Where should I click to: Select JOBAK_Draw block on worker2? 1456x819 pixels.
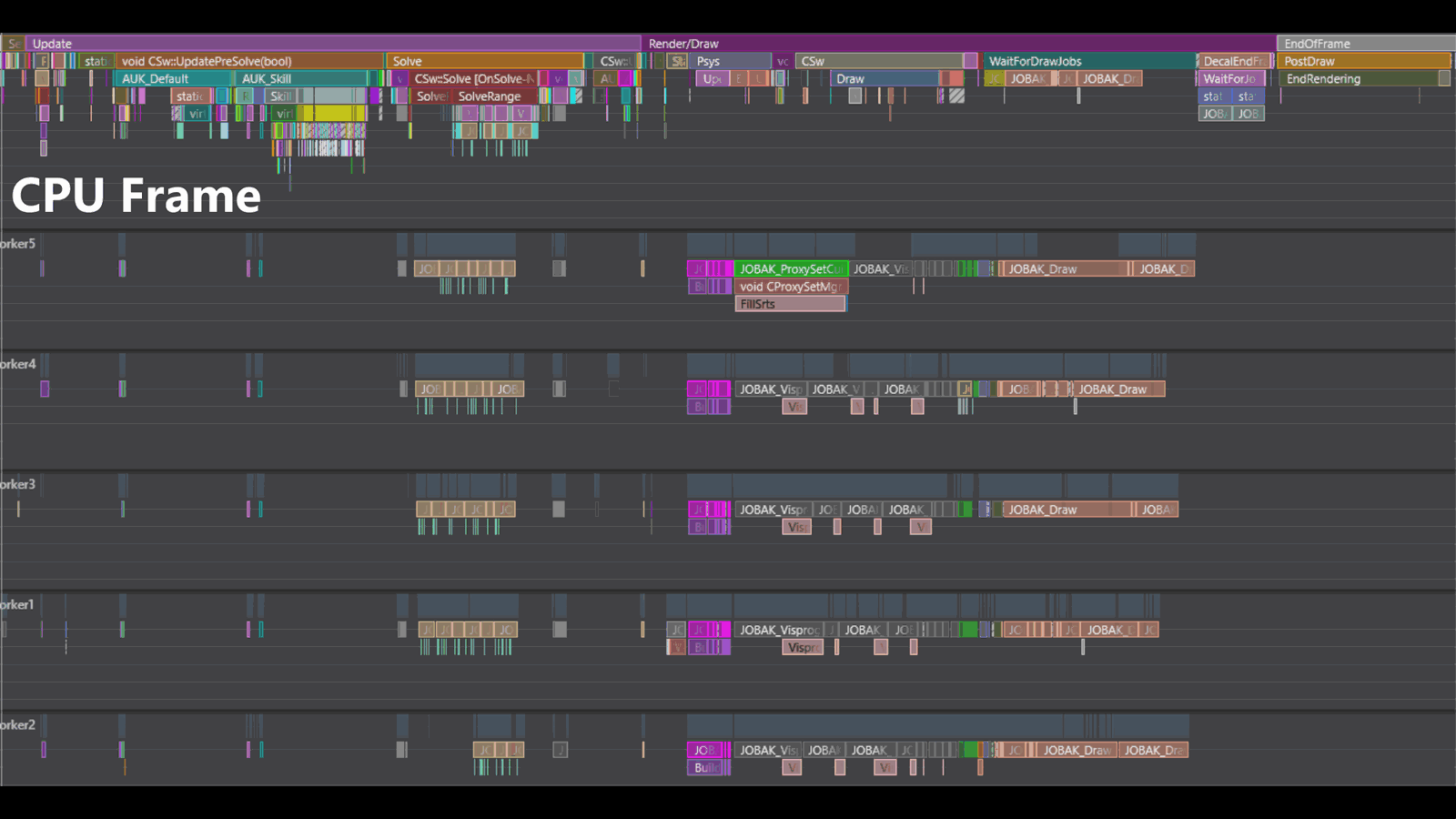click(1077, 750)
